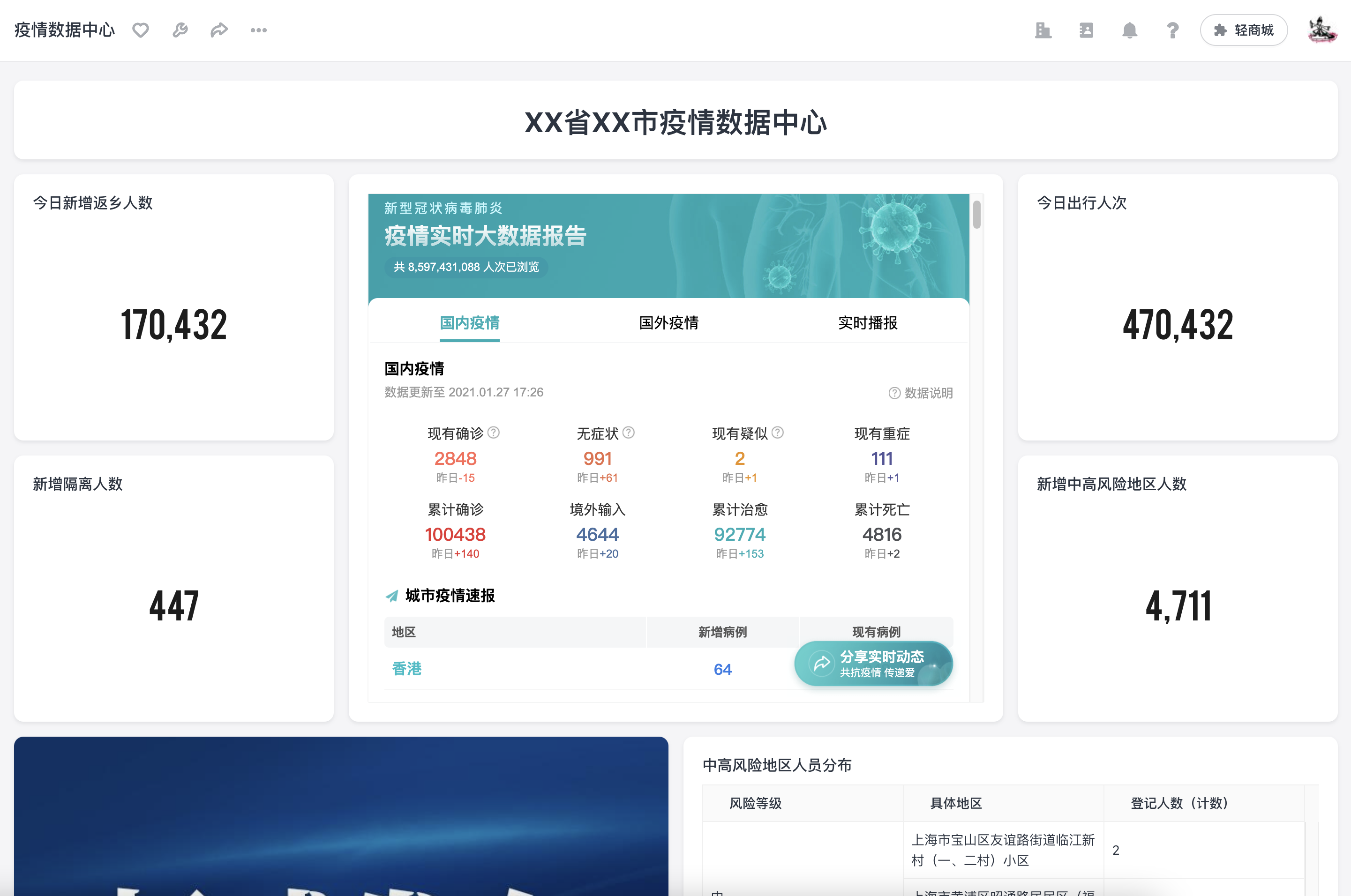
Task: Switch to the 国外疫情 tab
Action: tap(668, 323)
